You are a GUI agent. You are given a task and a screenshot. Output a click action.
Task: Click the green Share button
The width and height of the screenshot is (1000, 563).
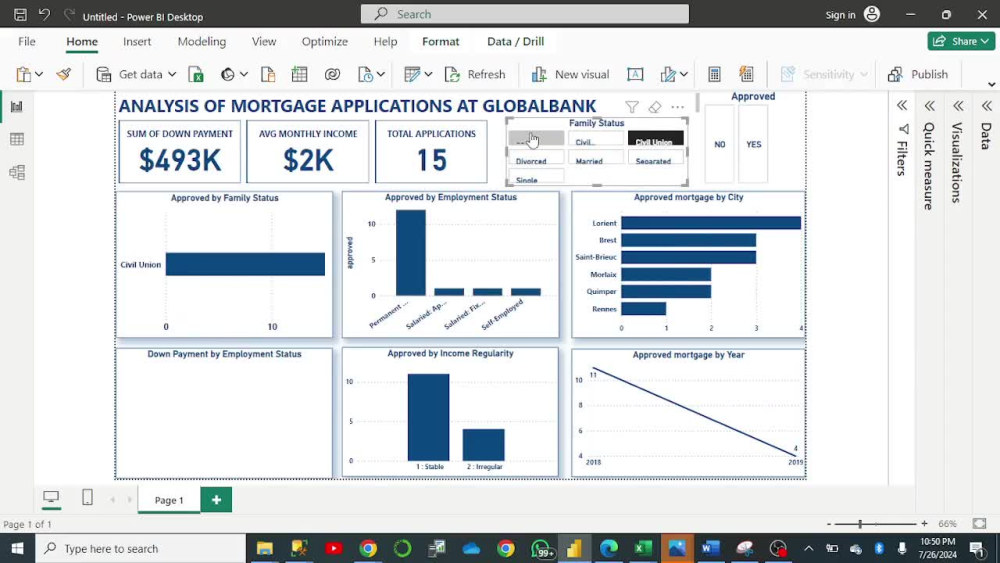(961, 41)
